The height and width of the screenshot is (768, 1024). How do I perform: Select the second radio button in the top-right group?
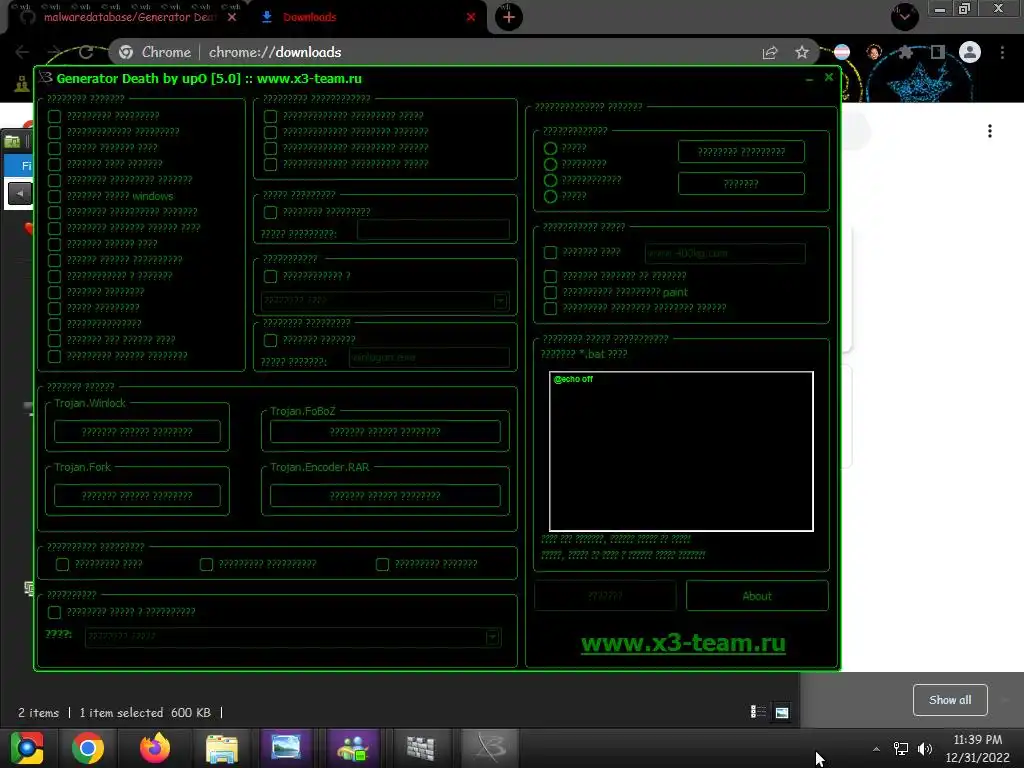coord(551,164)
